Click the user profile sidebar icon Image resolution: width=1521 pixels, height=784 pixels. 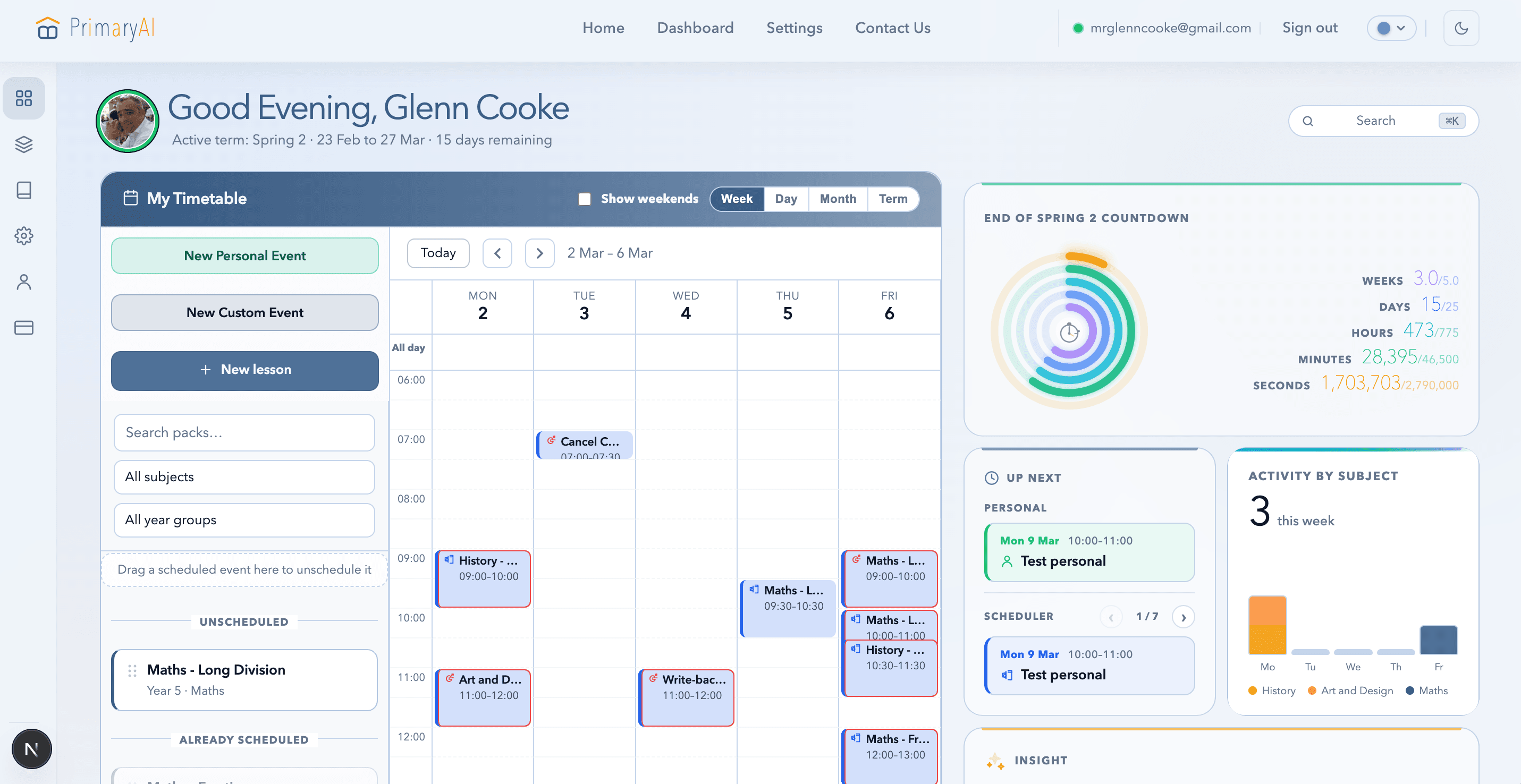click(23, 282)
